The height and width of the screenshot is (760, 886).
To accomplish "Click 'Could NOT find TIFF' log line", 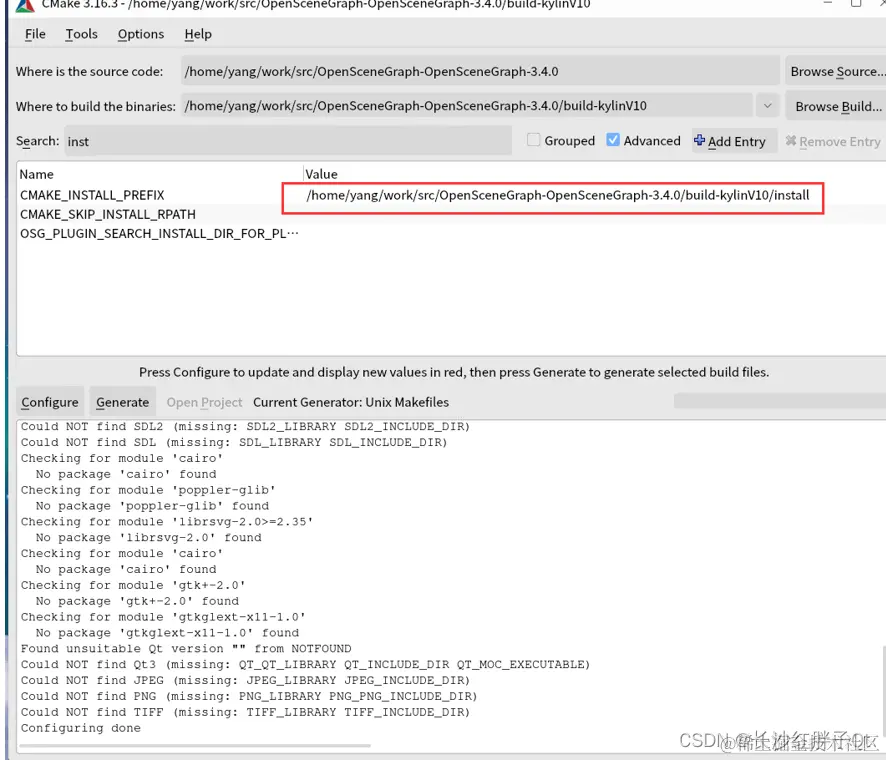I will click(x=245, y=712).
